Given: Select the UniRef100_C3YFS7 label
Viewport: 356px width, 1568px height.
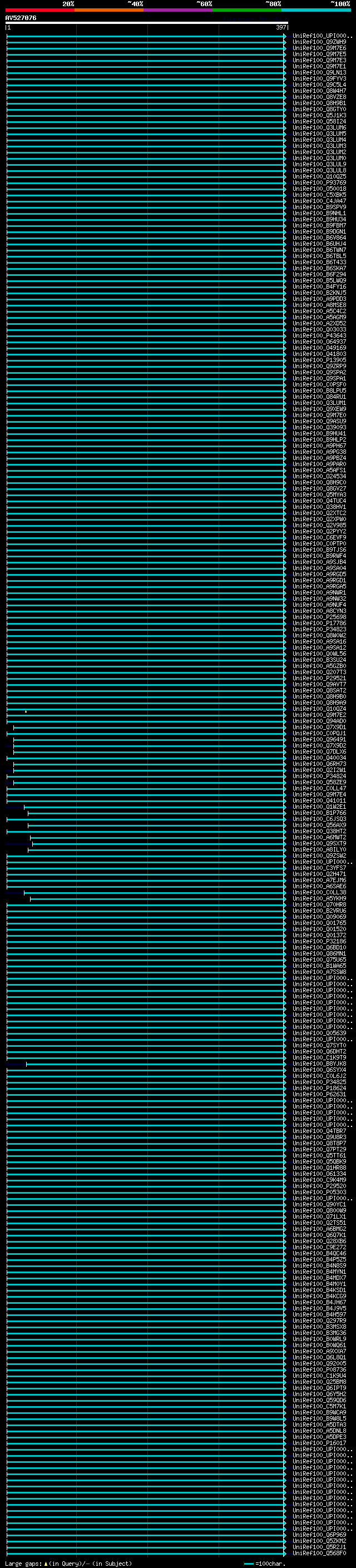Looking at the screenshot, I should 319,868.
